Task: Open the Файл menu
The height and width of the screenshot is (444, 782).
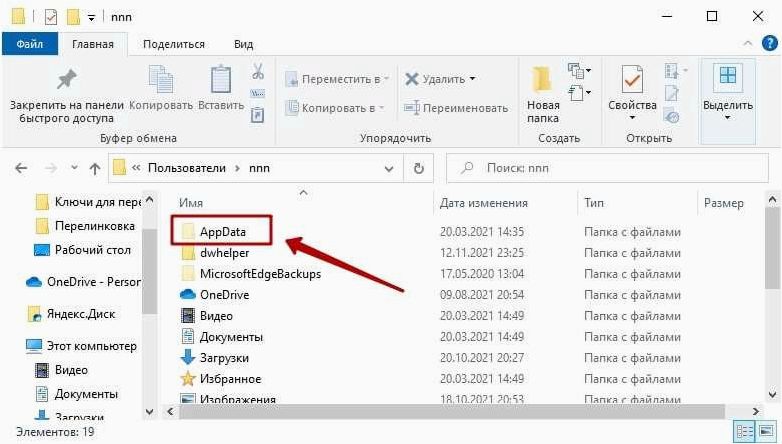Action: [x=30, y=44]
